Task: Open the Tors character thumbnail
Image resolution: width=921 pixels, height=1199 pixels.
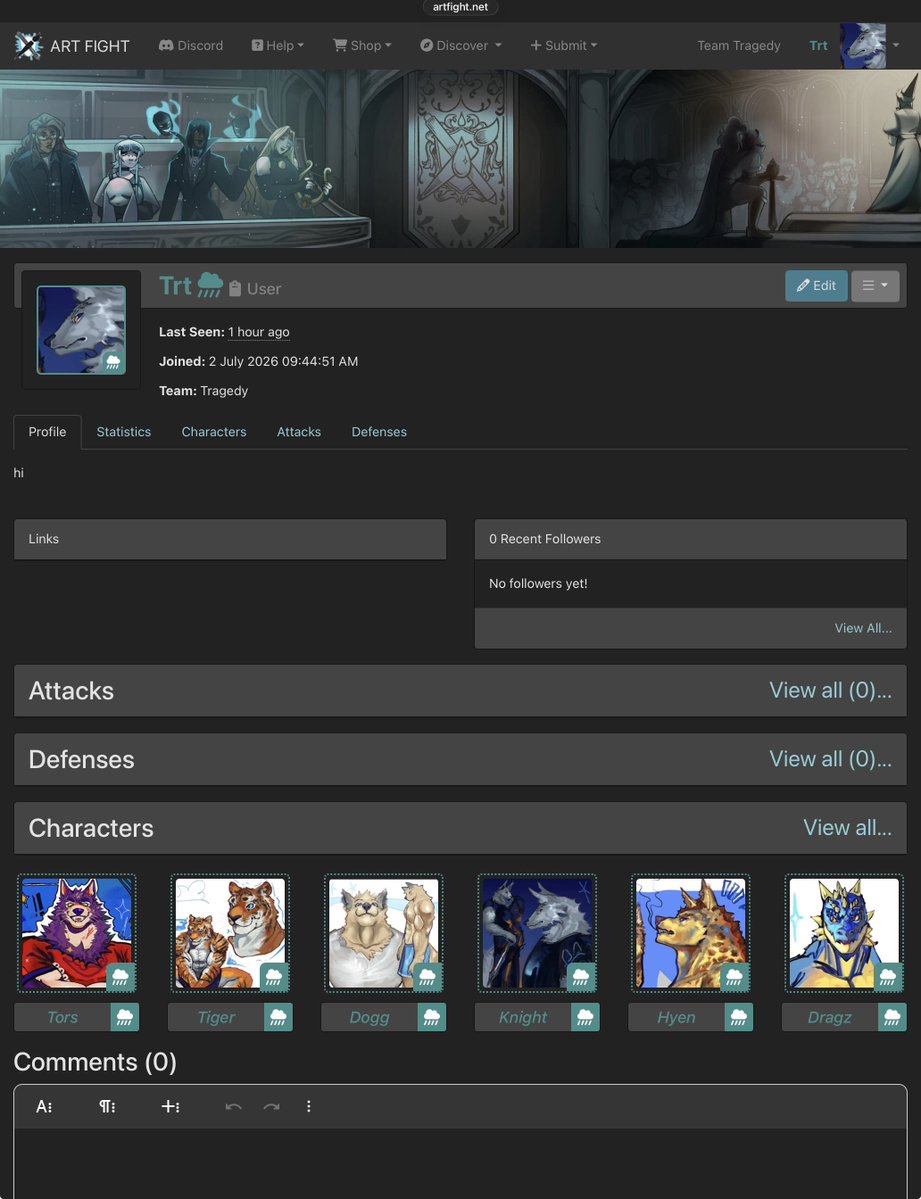Action: 76,934
